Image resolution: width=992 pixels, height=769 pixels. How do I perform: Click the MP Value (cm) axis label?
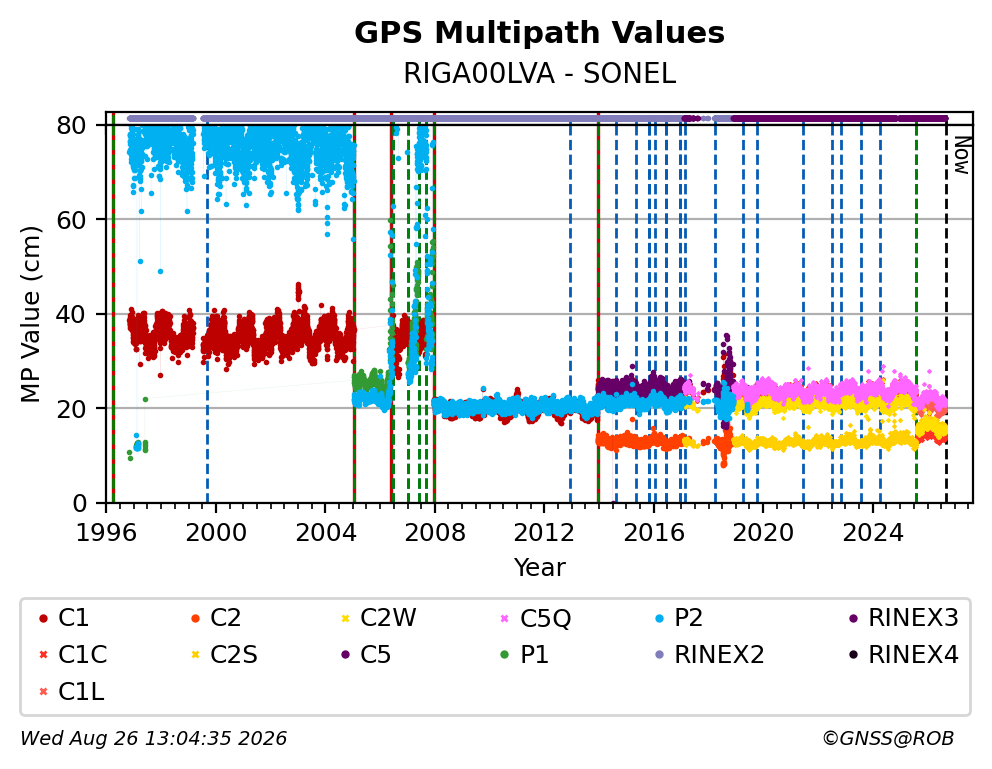click(x=30, y=314)
